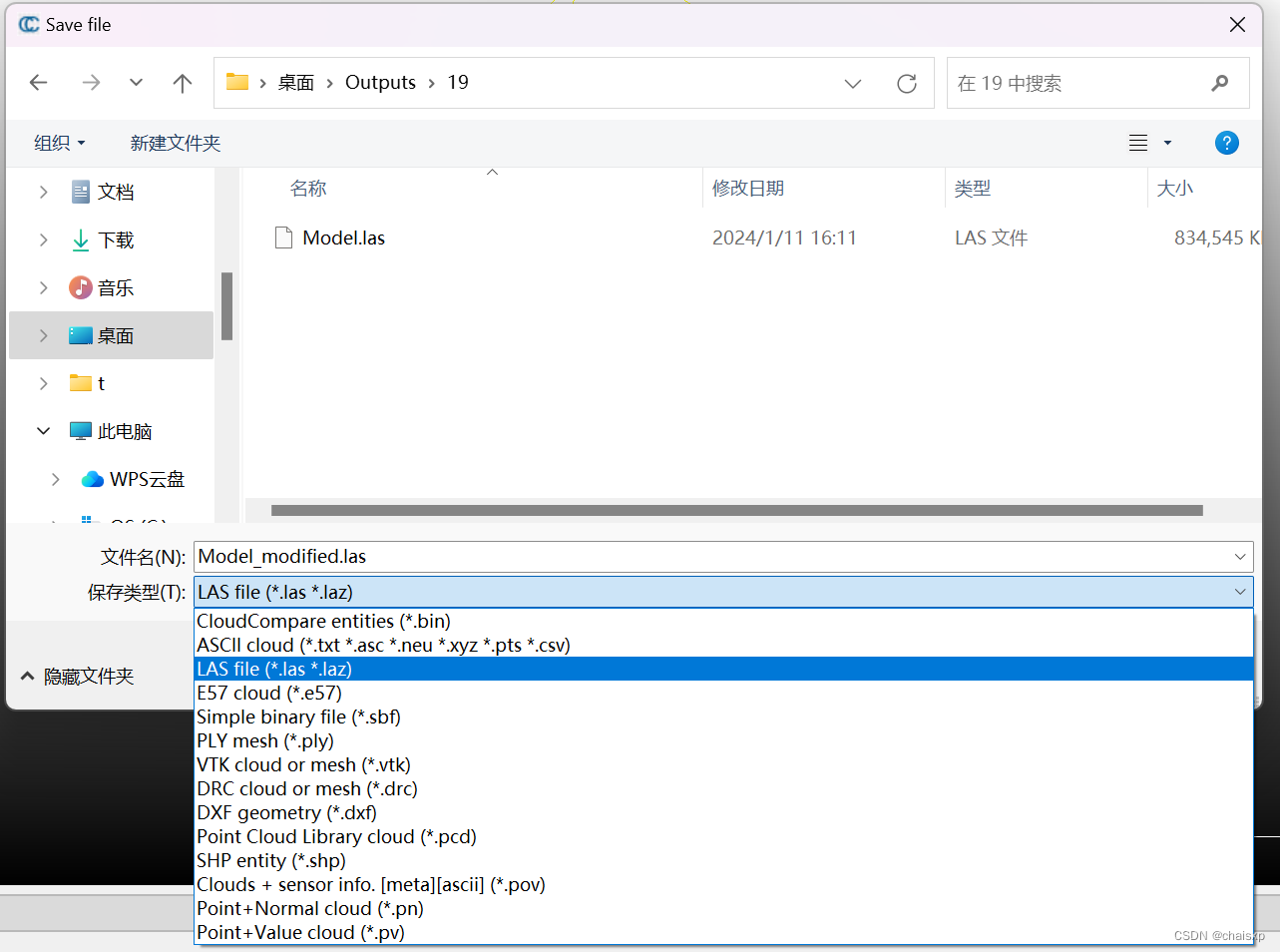Open the Outputs breadcrumb folder

coord(379,83)
